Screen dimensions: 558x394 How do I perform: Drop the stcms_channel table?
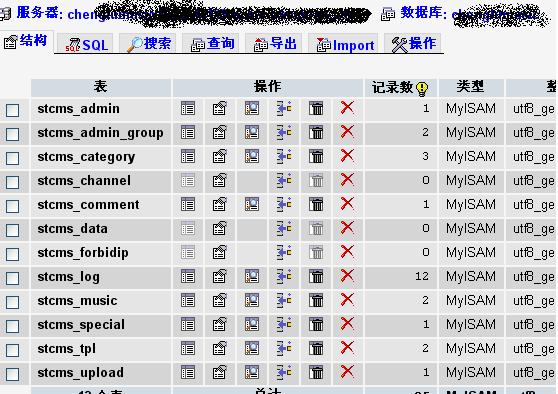[x=347, y=180]
